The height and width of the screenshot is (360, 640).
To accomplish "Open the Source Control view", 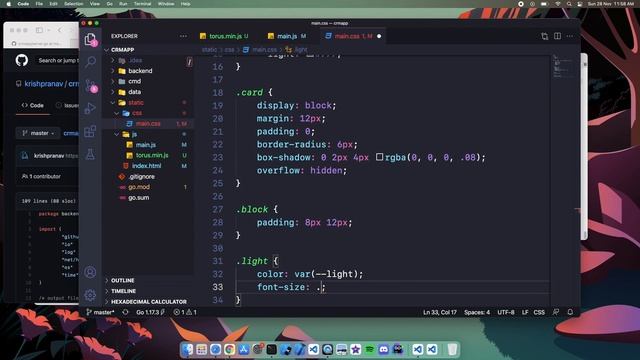I will (90, 85).
